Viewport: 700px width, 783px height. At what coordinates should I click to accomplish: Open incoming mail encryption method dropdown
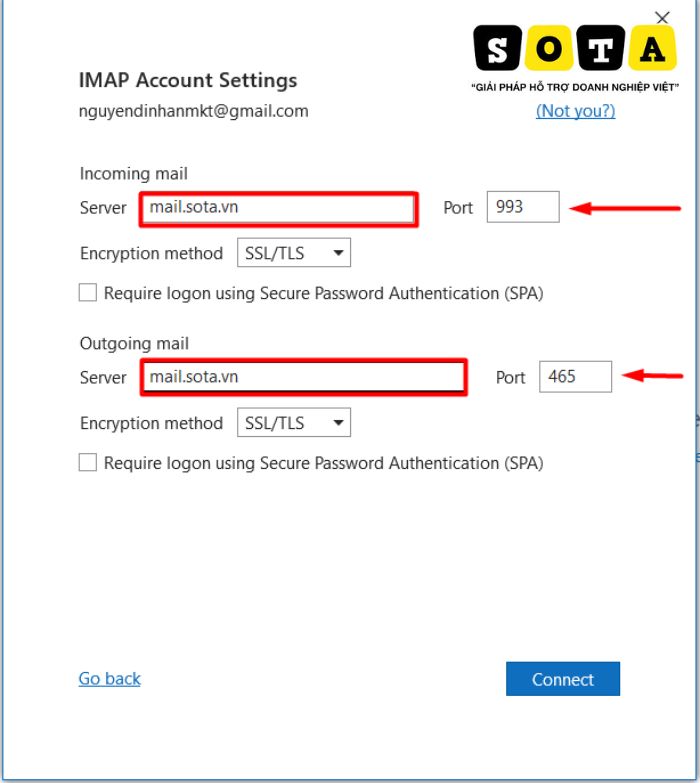pos(294,253)
